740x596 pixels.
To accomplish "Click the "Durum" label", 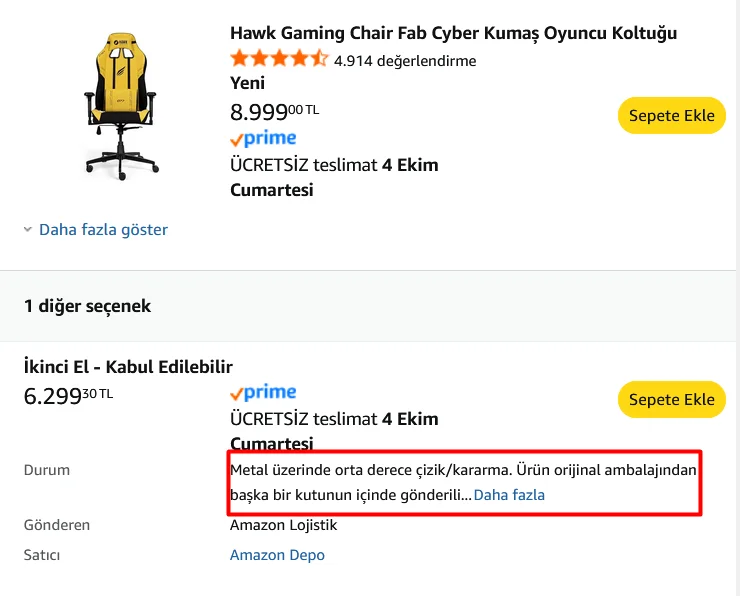I will click(47, 469).
